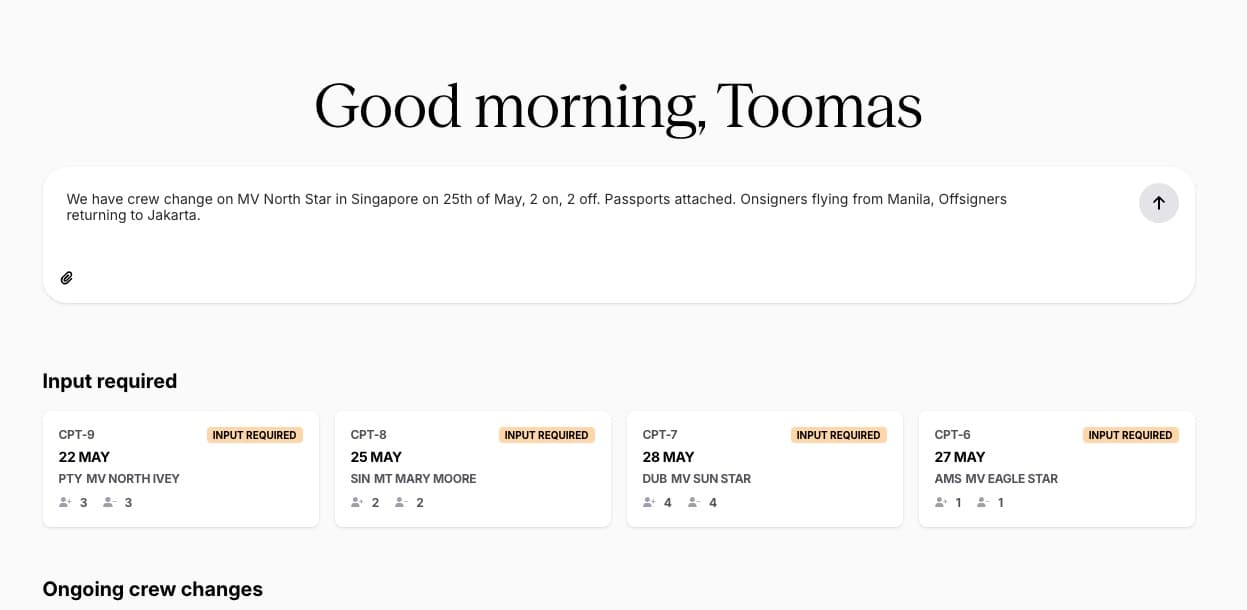This screenshot has height=610, width=1247.
Task: Click the Ongoing crew changes heading
Action: 152,589
